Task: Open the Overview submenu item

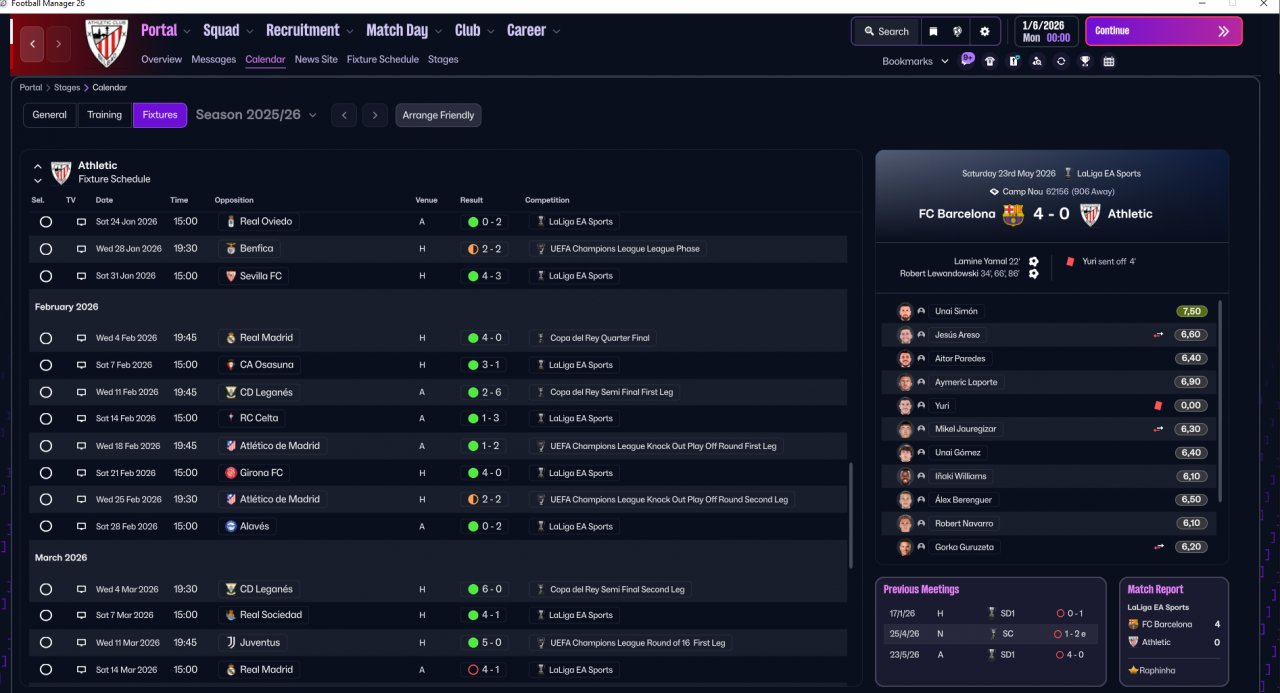Action: pos(161,59)
